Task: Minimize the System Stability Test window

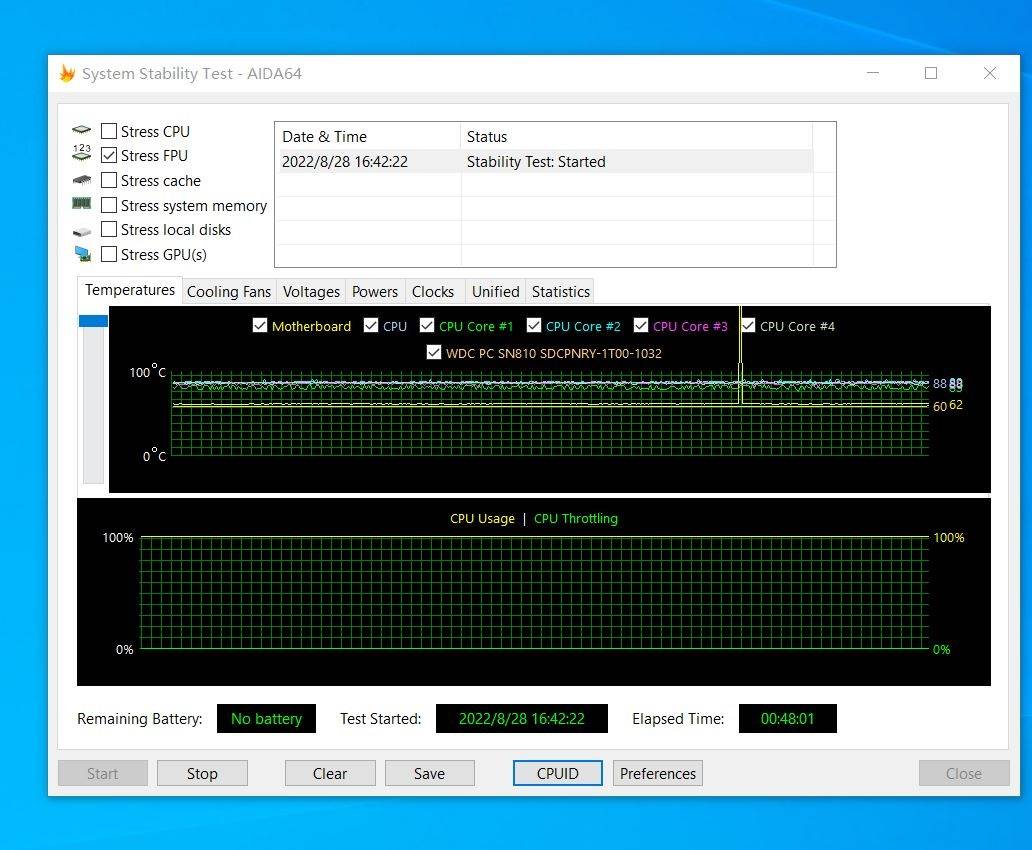Action: [x=873, y=73]
